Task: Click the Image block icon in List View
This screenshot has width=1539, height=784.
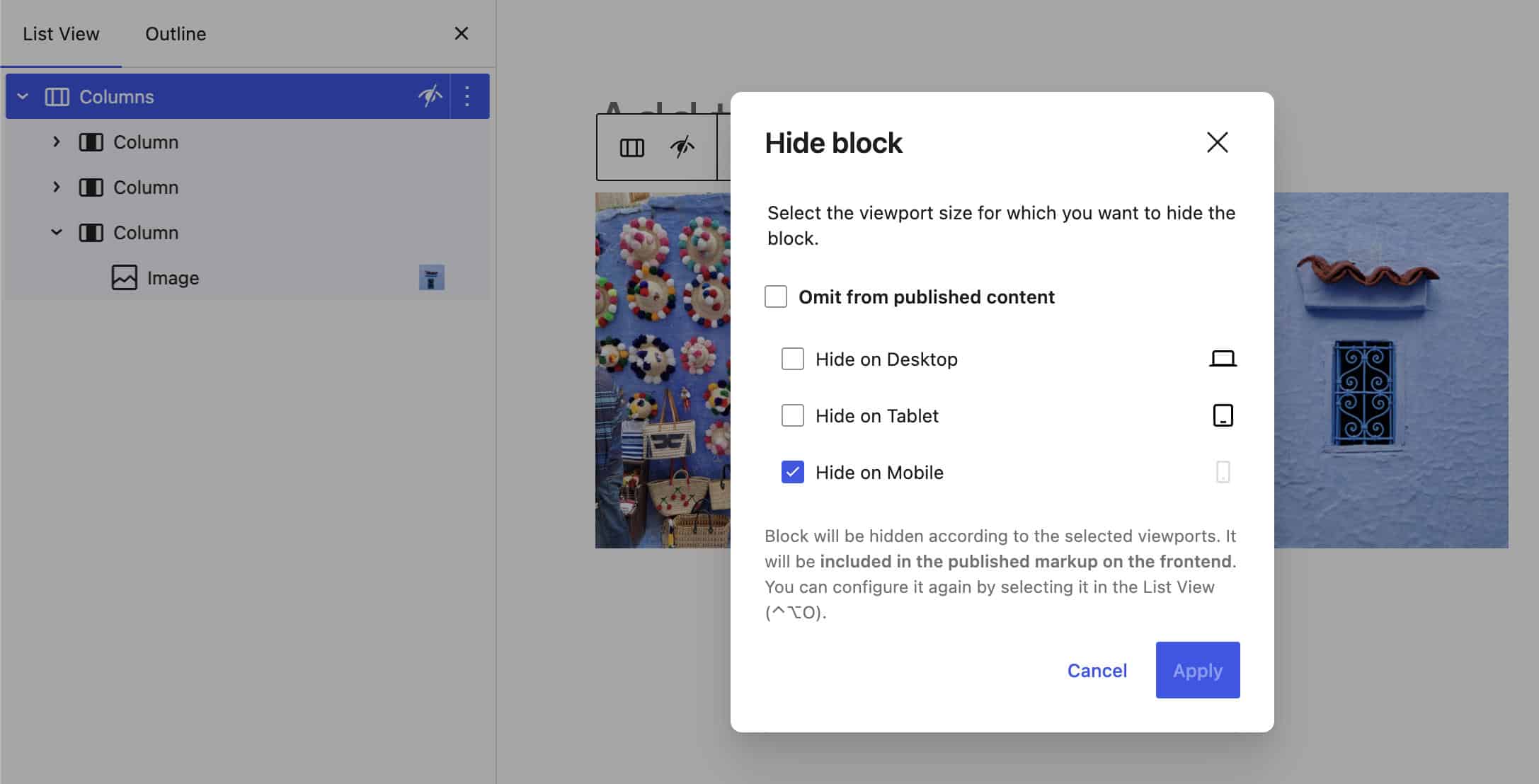Action: (x=124, y=277)
